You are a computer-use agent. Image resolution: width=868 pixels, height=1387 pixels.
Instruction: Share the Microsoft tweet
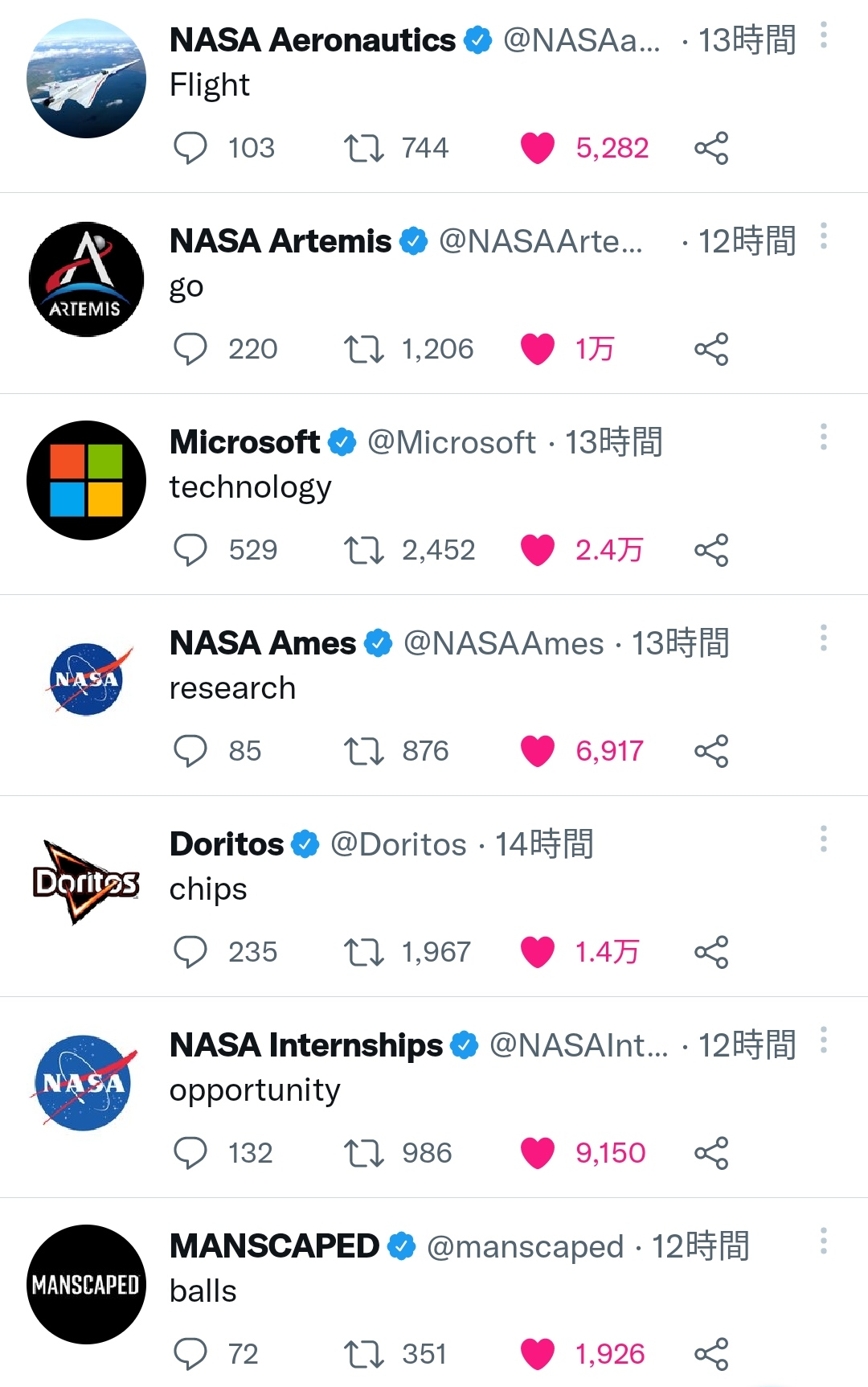point(711,550)
